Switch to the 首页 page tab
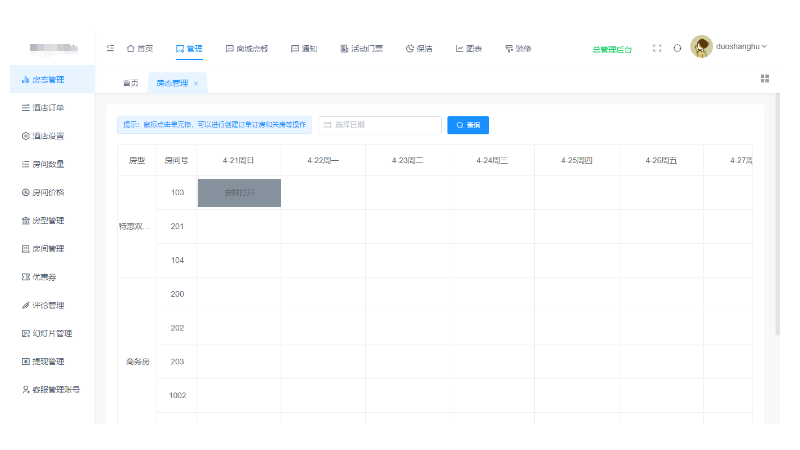The height and width of the screenshot is (450, 800). (130, 83)
